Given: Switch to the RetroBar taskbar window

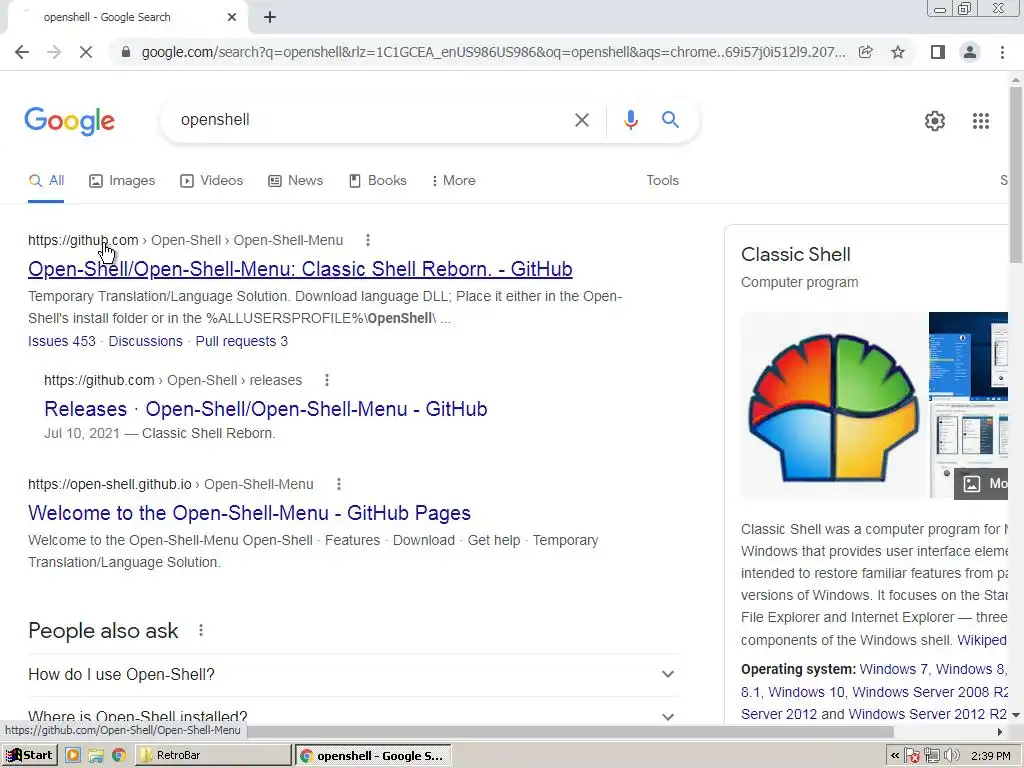Looking at the screenshot, I should 213,756.
